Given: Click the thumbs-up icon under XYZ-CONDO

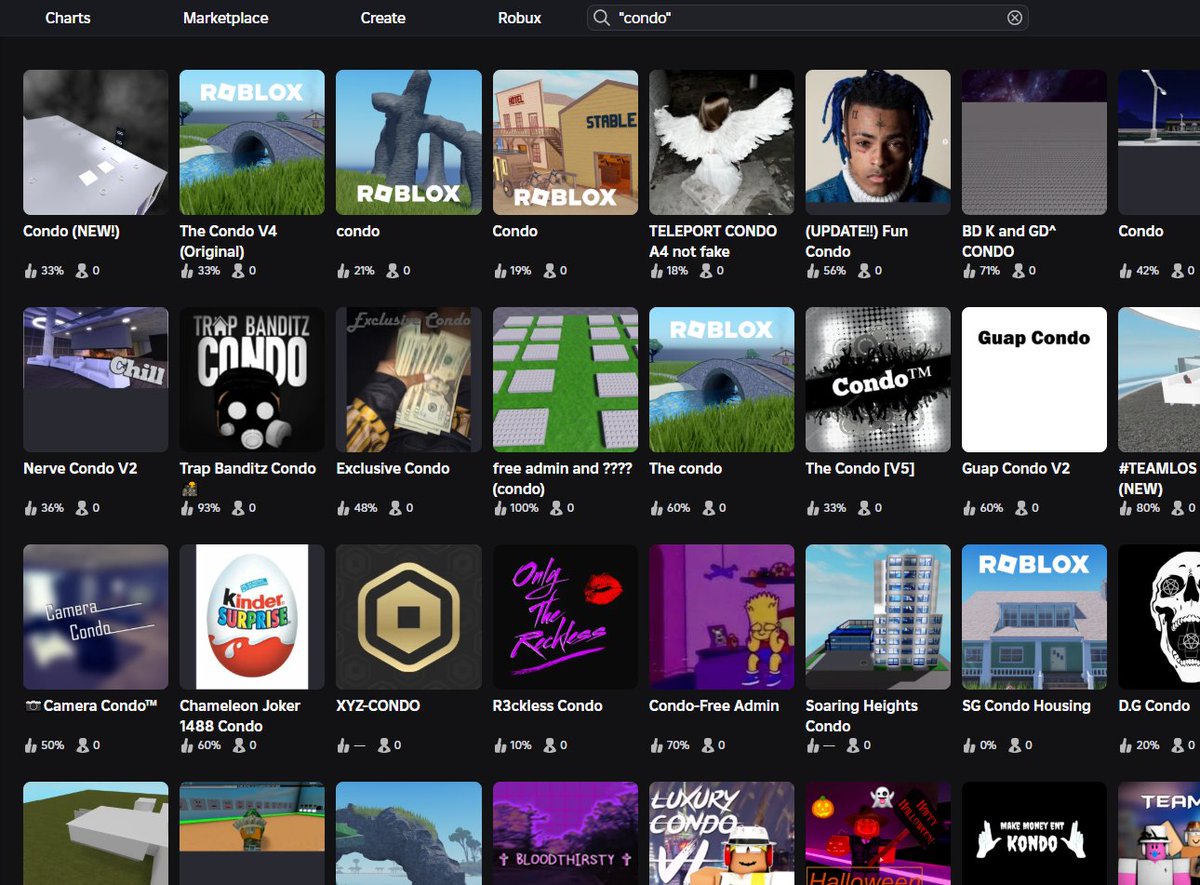Looking at the screenshot, I should click(x=344, y=745).
